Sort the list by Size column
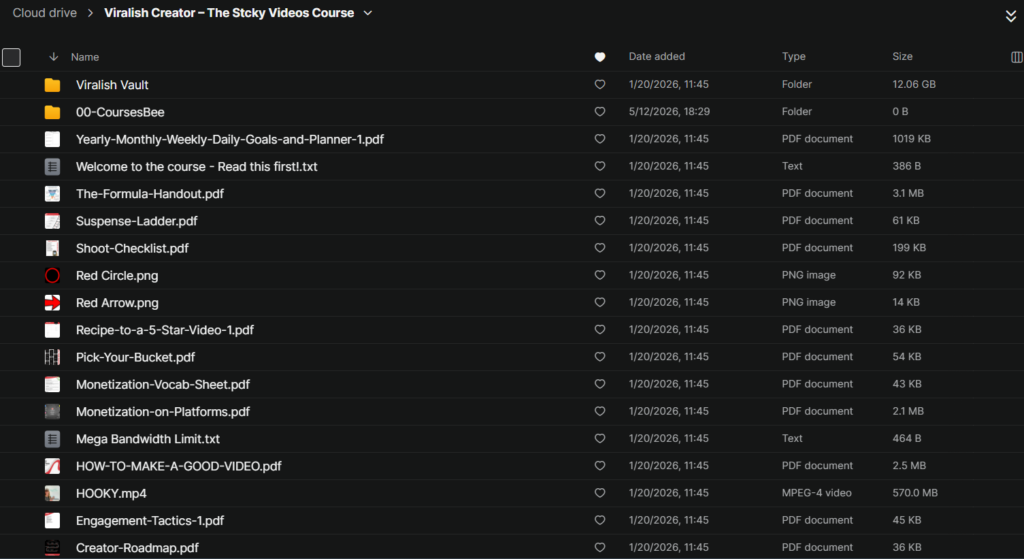 (x=903, y=57)
